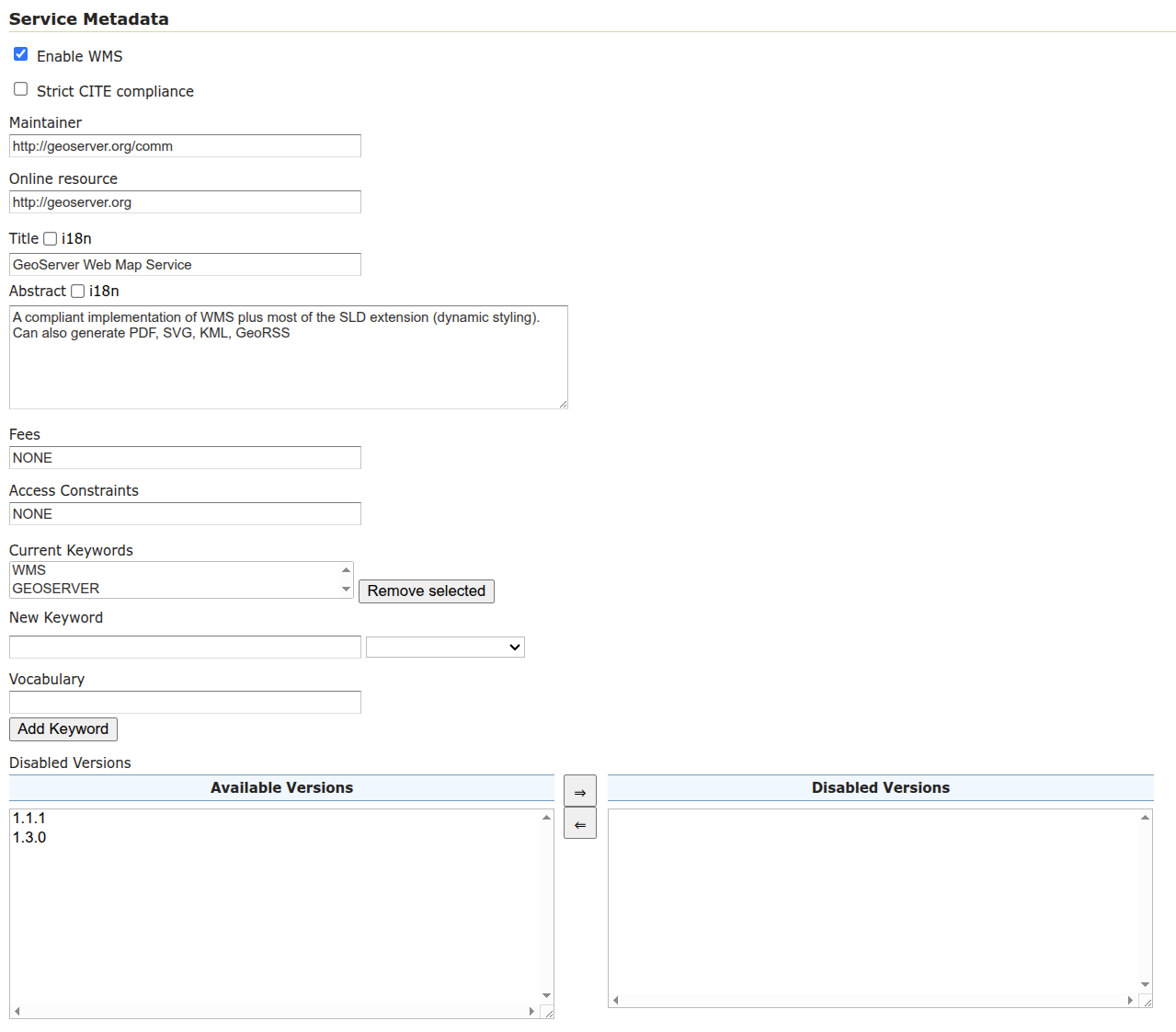Click the left arrow to re-enable version

[579, 824]
